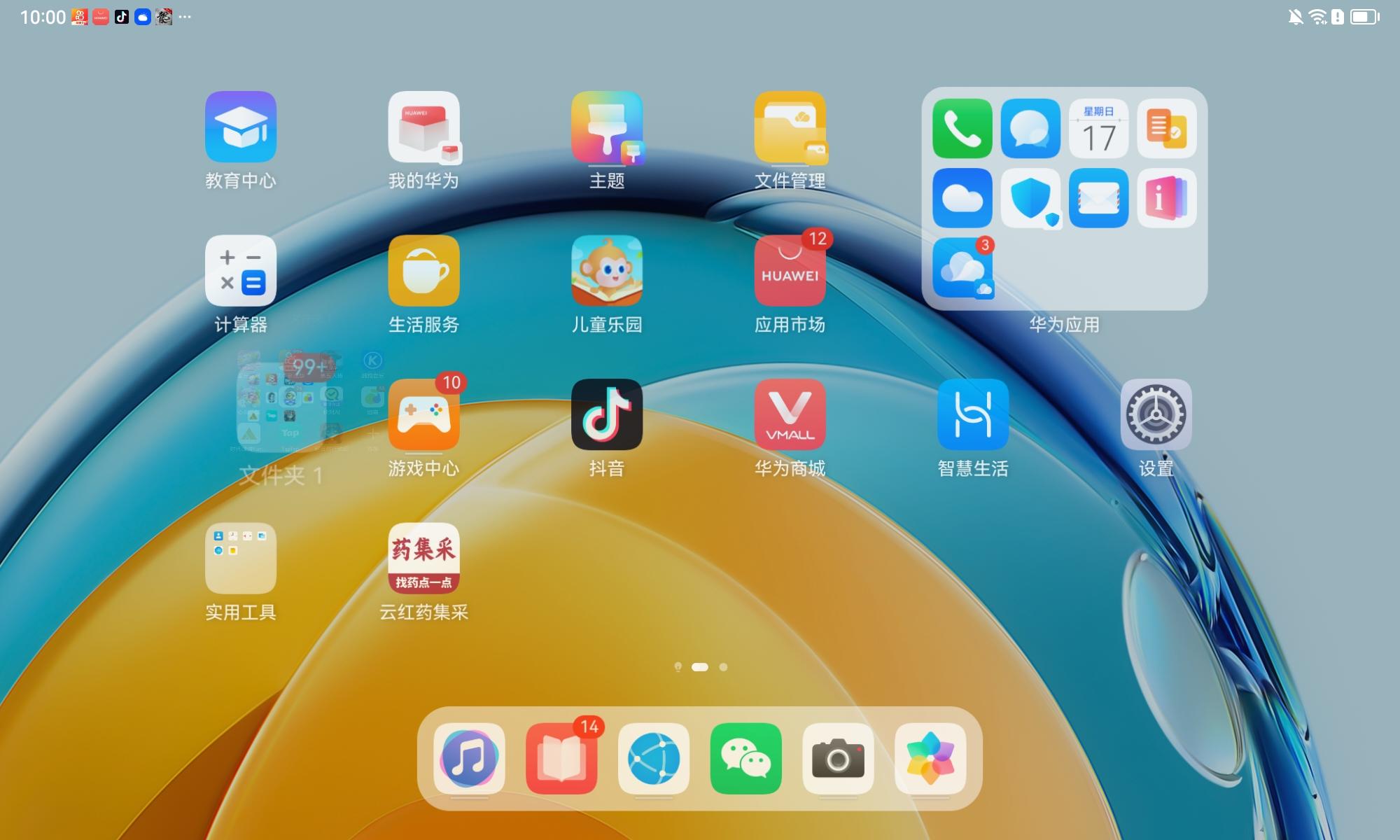This screenshot has width=1400, height=840.
Task: Open 云红药集采 app
Action: [x=423, y=559]
